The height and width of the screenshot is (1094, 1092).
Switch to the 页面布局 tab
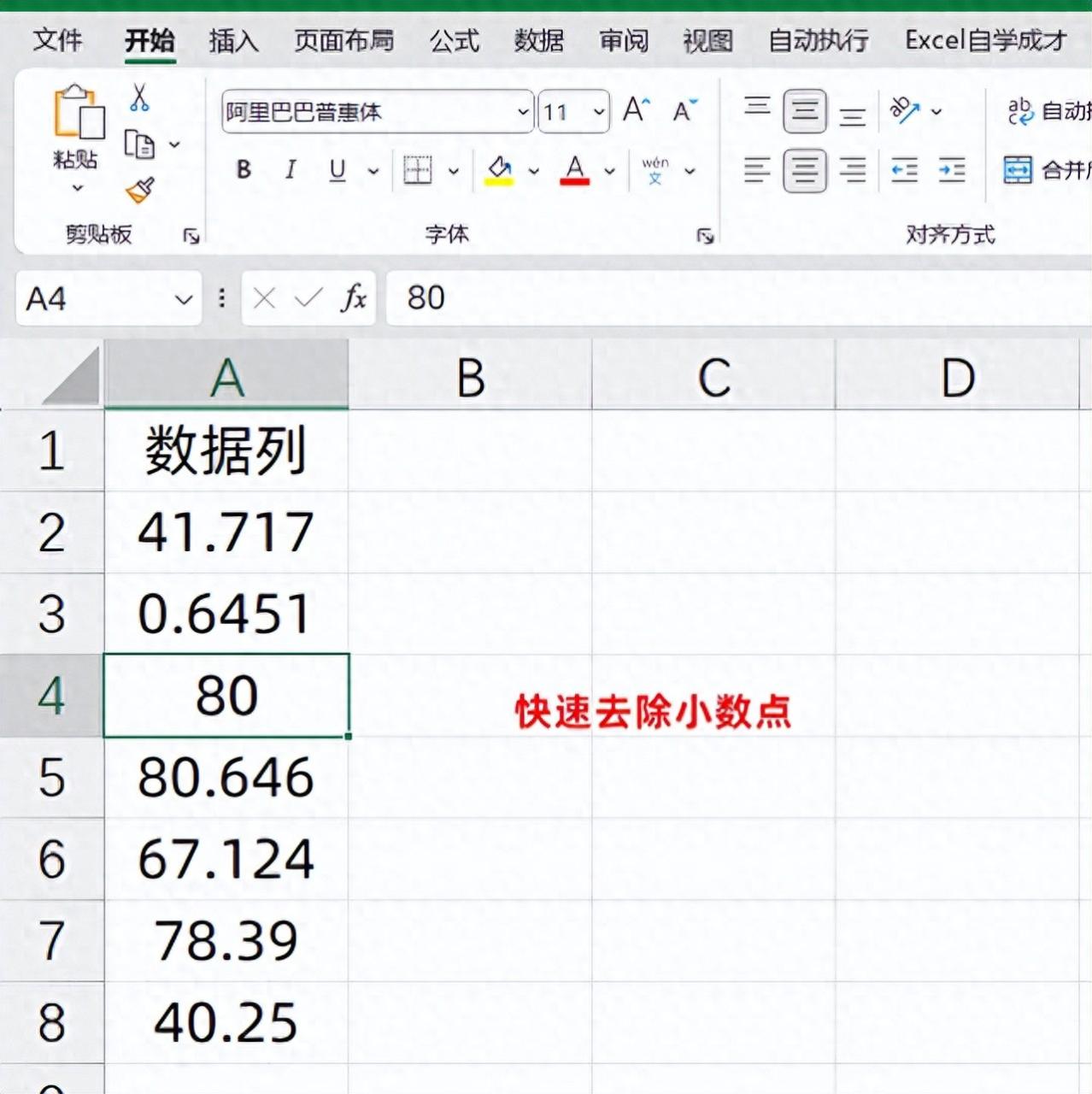point(343,39)
